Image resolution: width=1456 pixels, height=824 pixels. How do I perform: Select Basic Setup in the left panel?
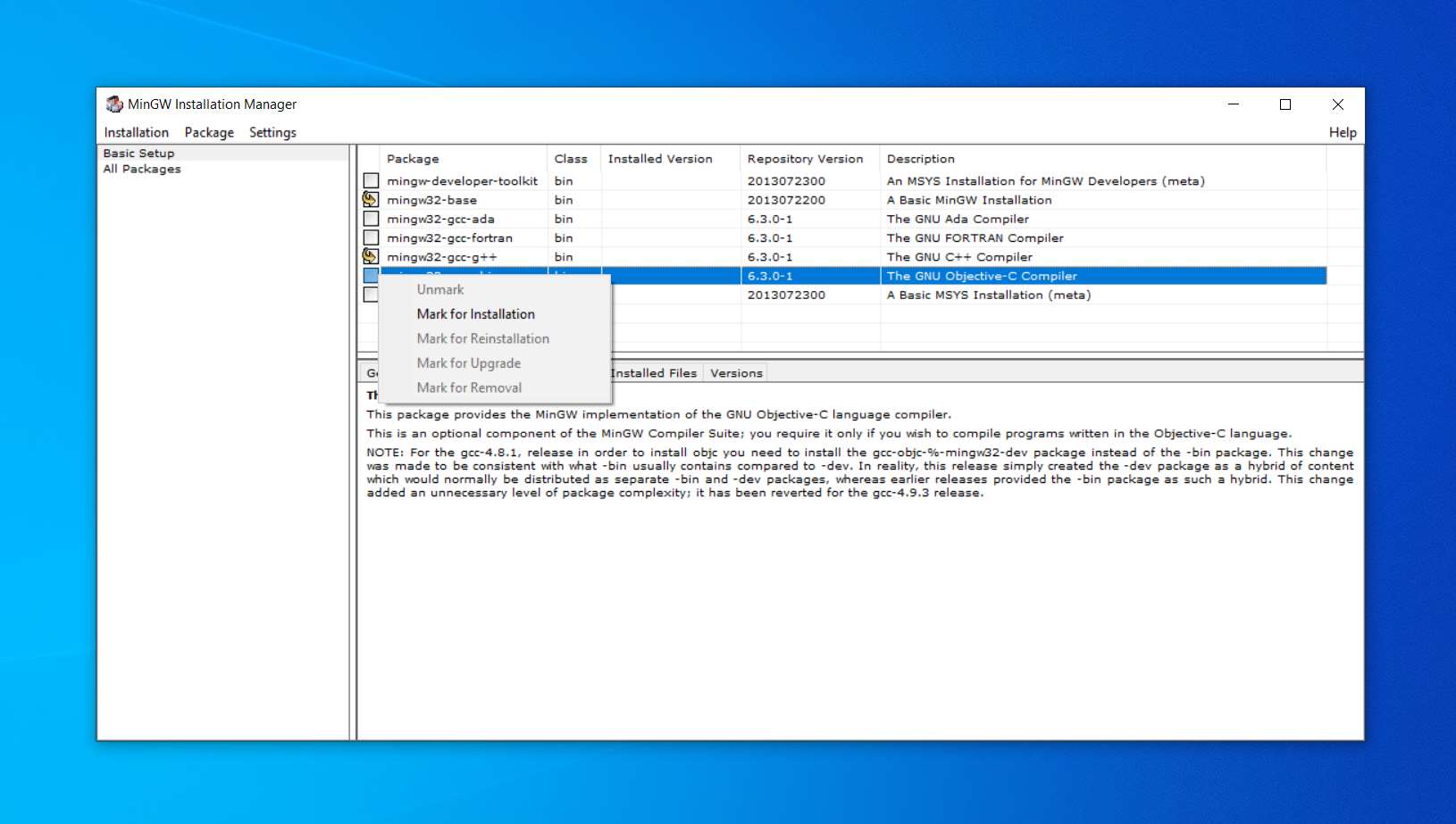point(138,154)
